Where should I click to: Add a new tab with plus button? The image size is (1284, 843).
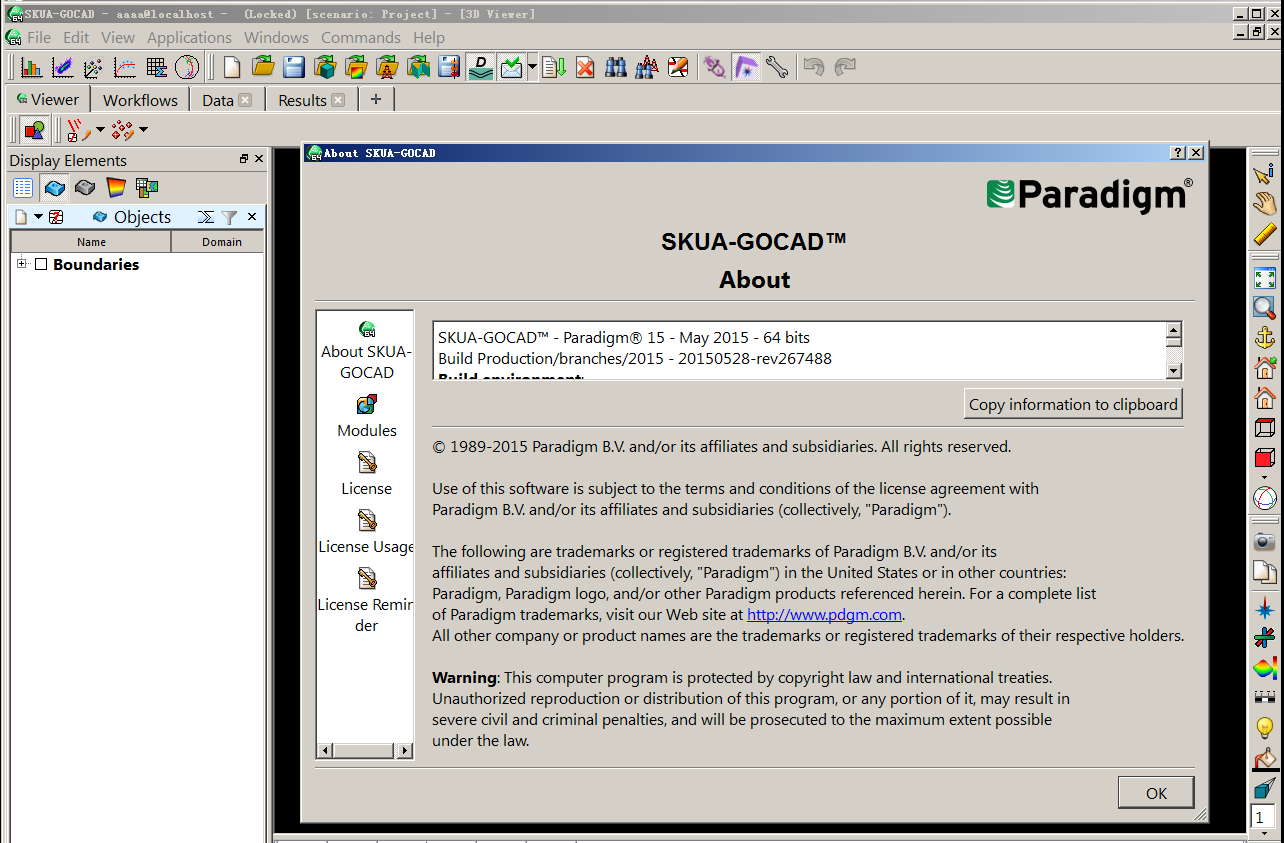click(x=376, y=99)
